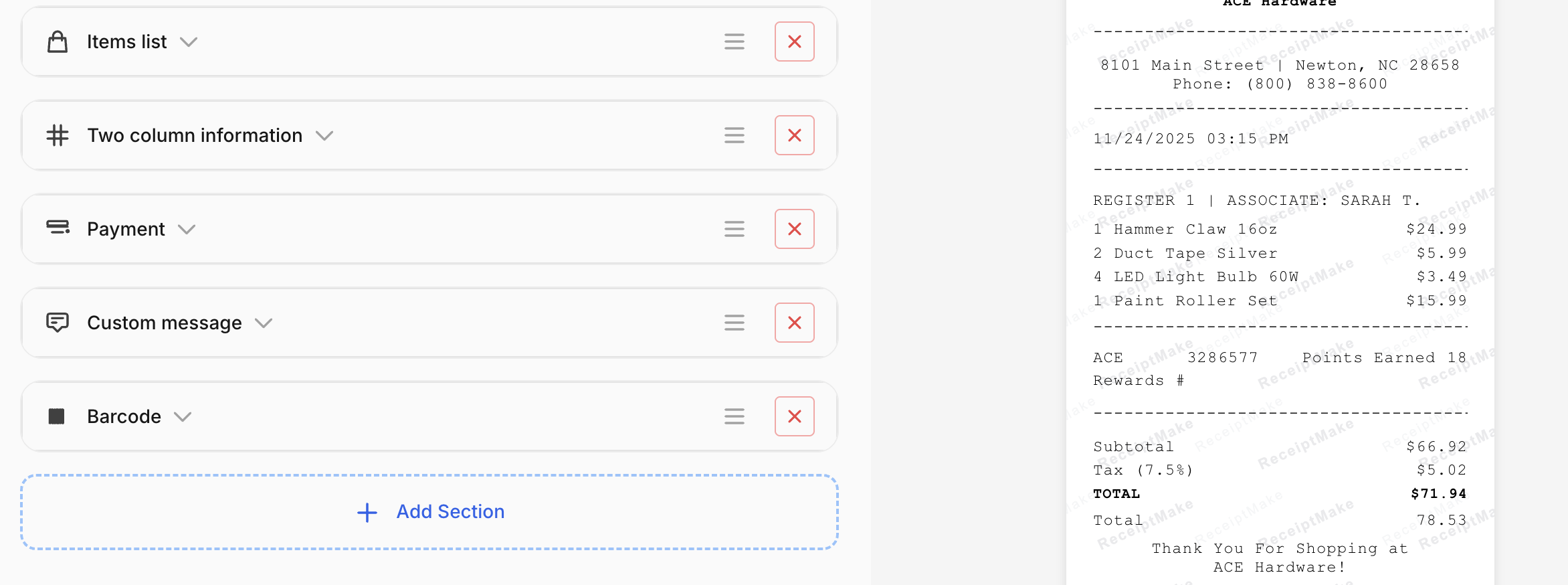Expand the Two column information section

pyautogui.click(x=324, y=136)
